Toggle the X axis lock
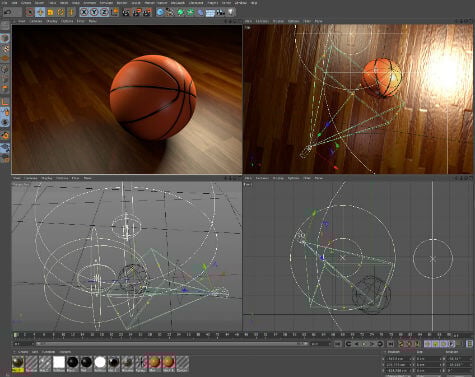Viewport: 475px width, 377px height. pyautogui.click(x=84, y=12)
